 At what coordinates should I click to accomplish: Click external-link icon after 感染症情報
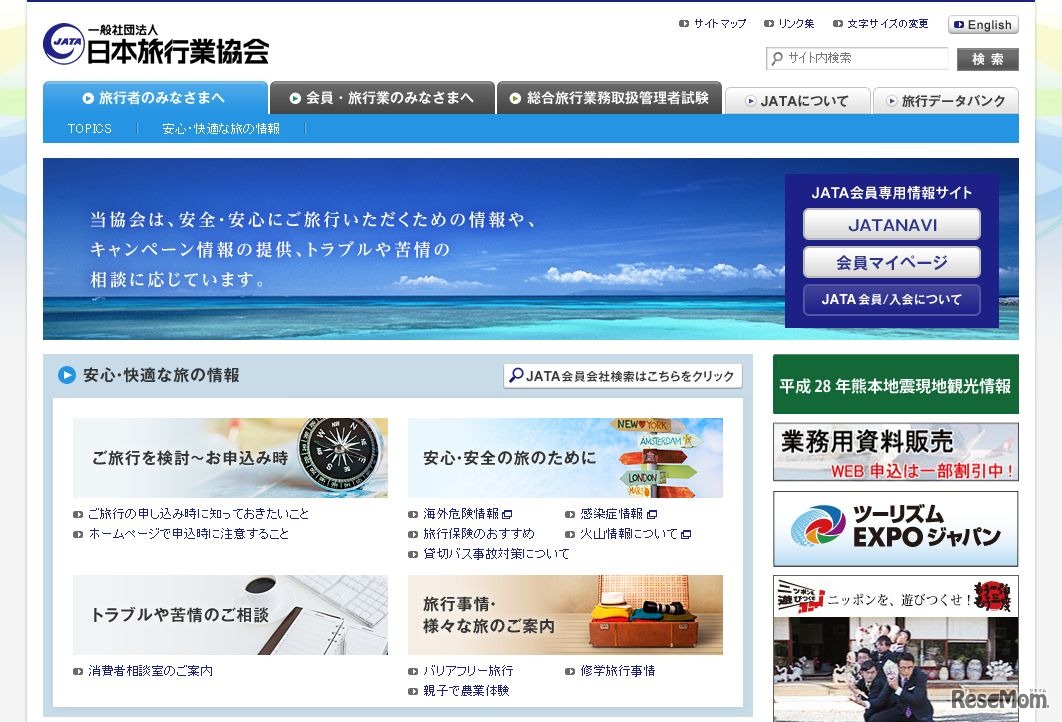[x=652, y=515]
